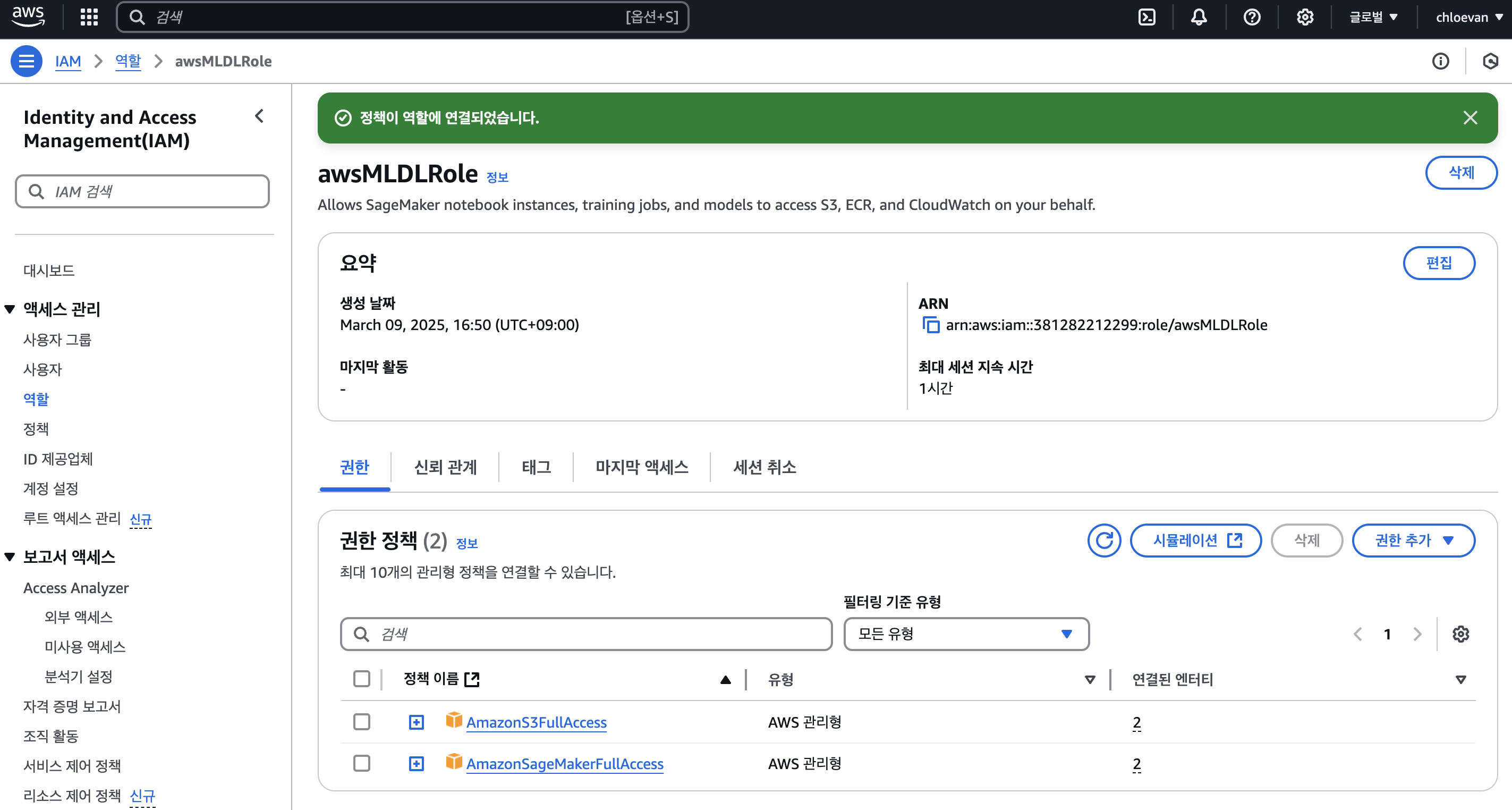Open 외부 액세스 under Access Analyzer
The image size is (1512, 810).
pos(79,618)
